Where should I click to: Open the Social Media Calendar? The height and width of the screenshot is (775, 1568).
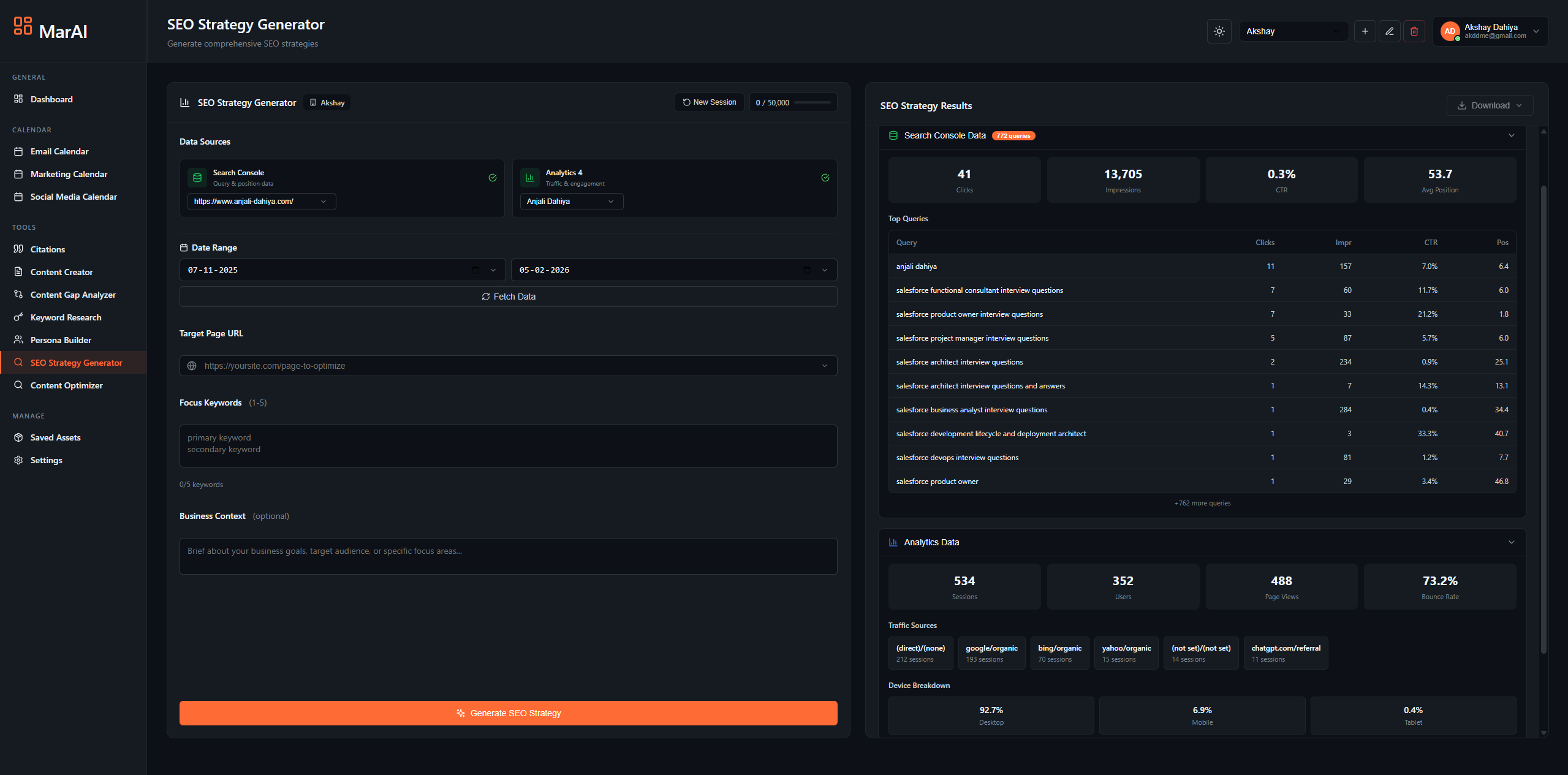pos(74,197)
